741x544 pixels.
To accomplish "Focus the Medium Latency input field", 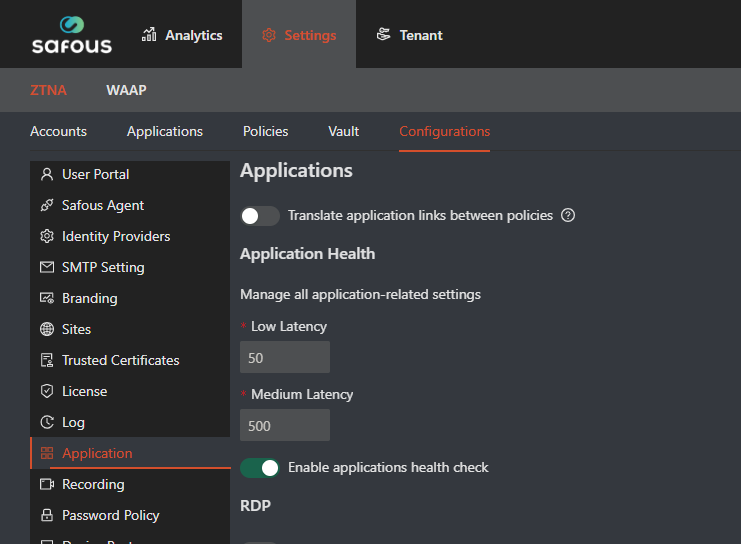I will coord(285,425).
